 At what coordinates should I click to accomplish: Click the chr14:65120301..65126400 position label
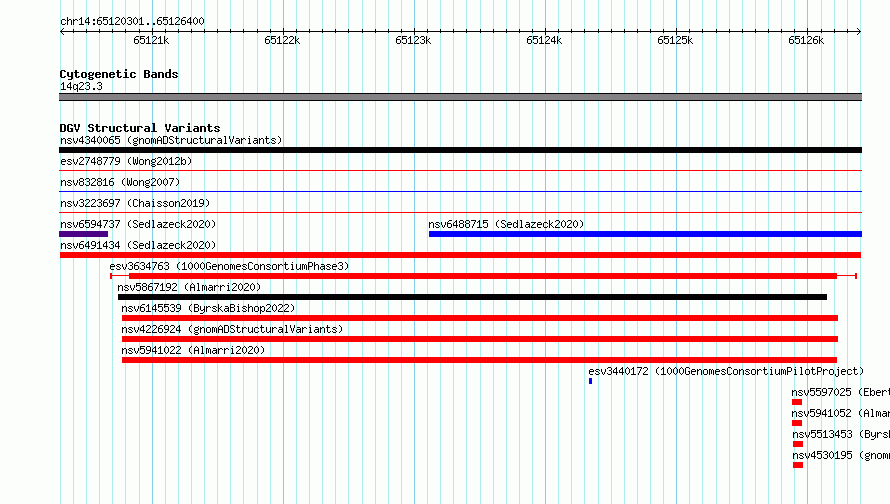(x=132, y=21)
